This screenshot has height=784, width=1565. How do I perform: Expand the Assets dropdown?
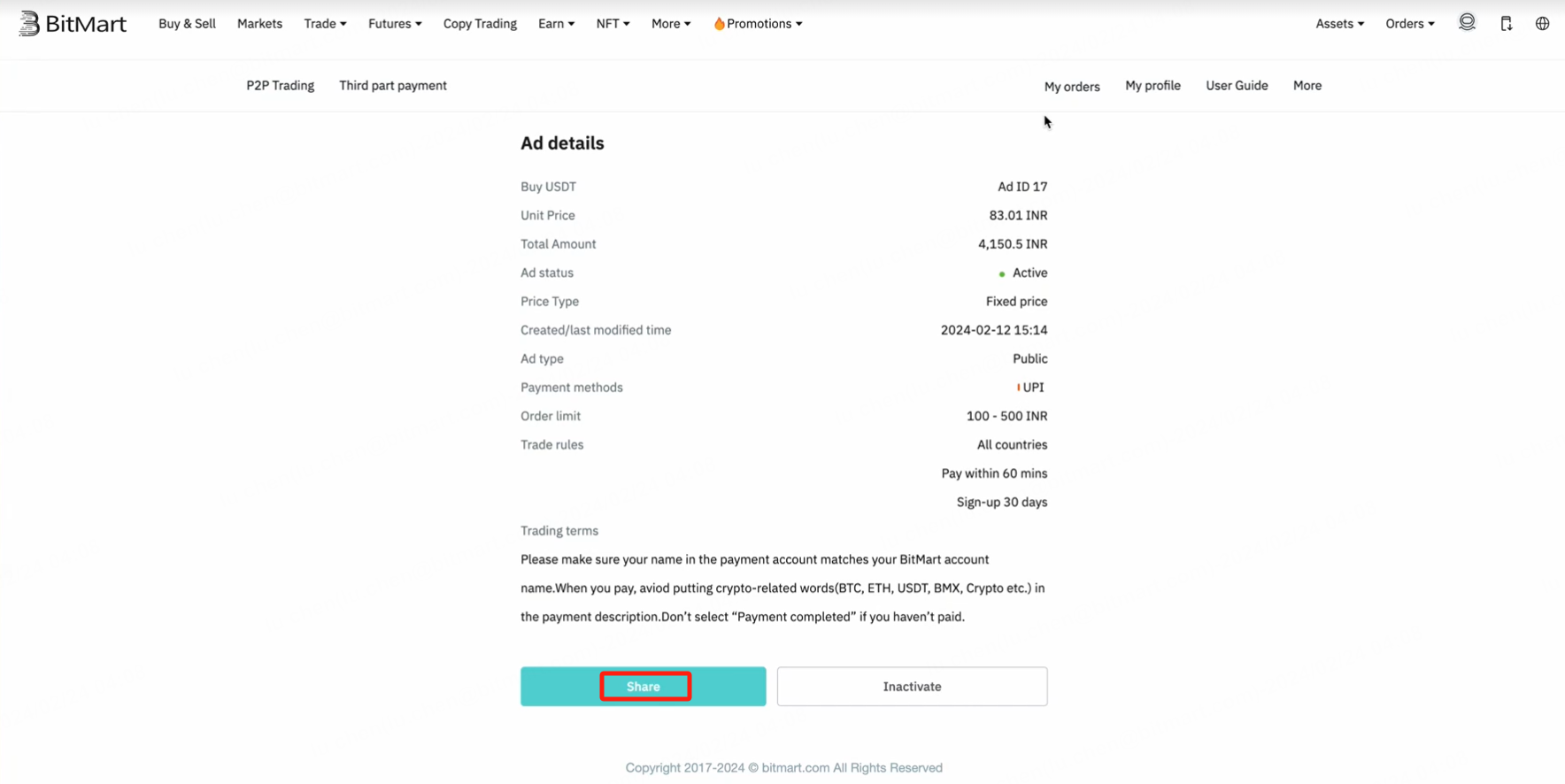(x=1339, y=24)
